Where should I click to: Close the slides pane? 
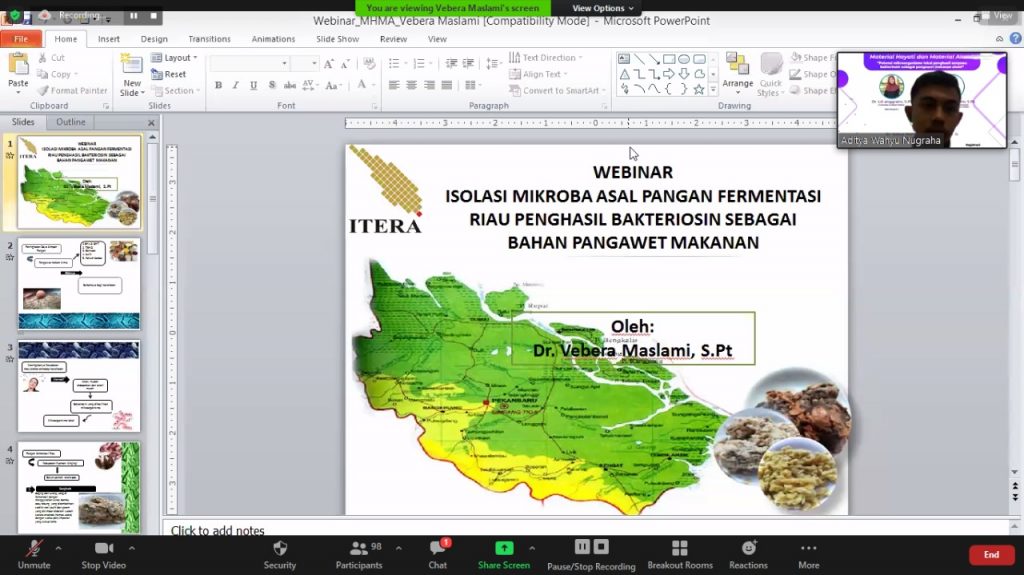pos(151,122)
